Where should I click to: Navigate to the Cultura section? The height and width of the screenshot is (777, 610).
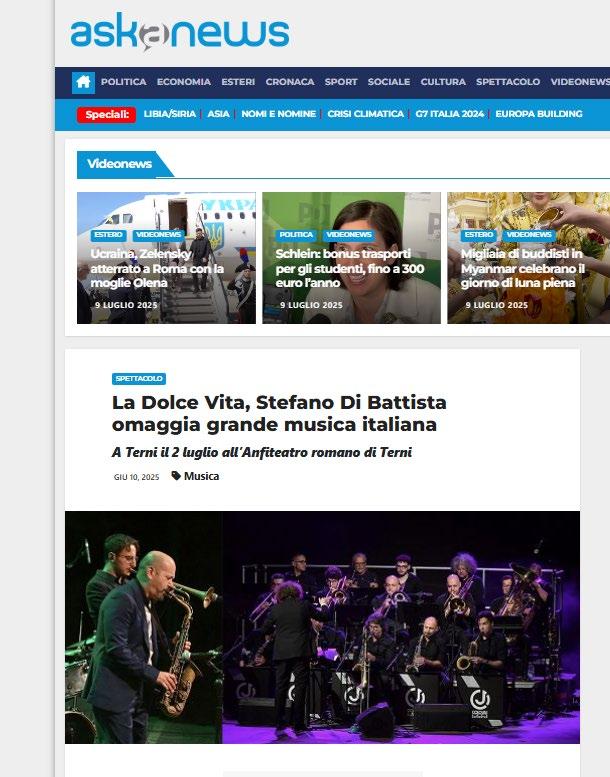tap(443, 82)
